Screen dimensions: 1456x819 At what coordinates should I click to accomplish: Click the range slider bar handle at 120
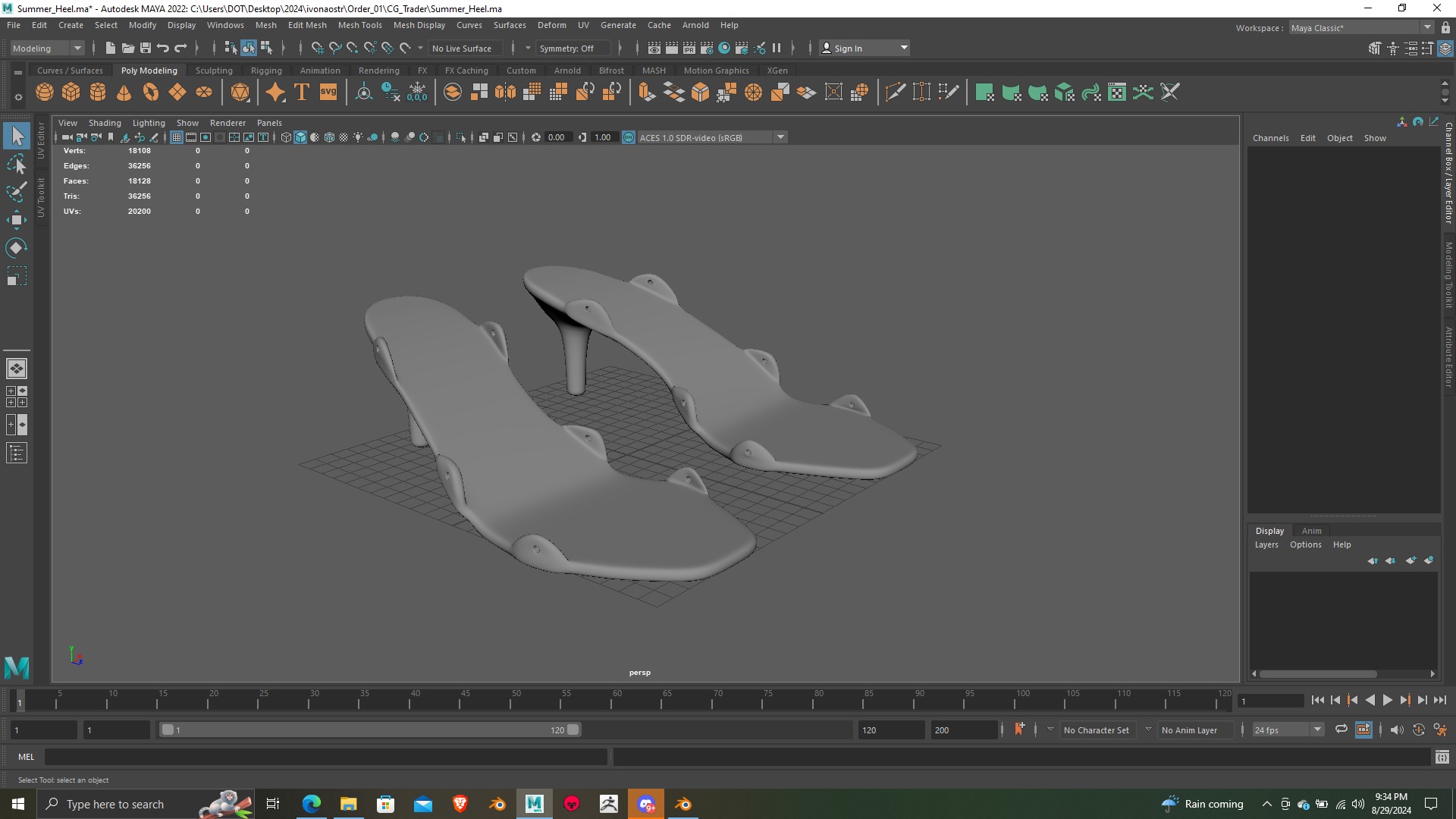click(573, 730)
